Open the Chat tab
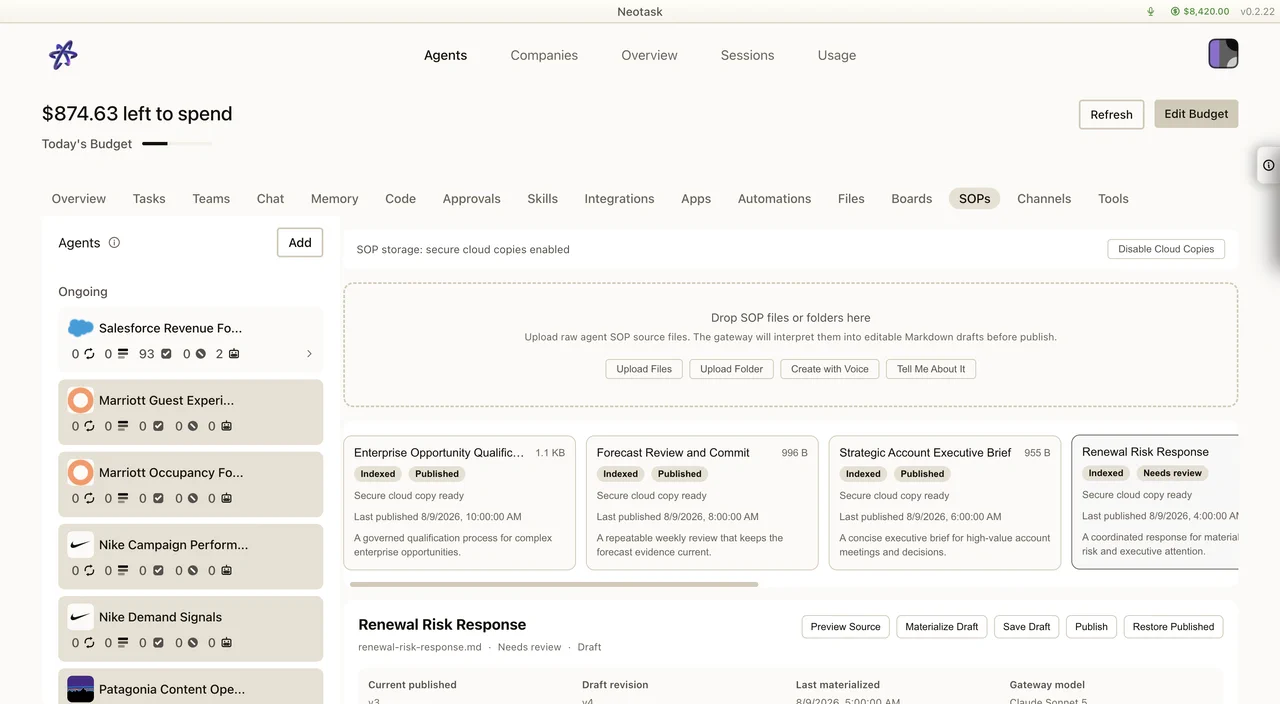The height and width of the screenshot is (704, 1280). click(270, 198)
